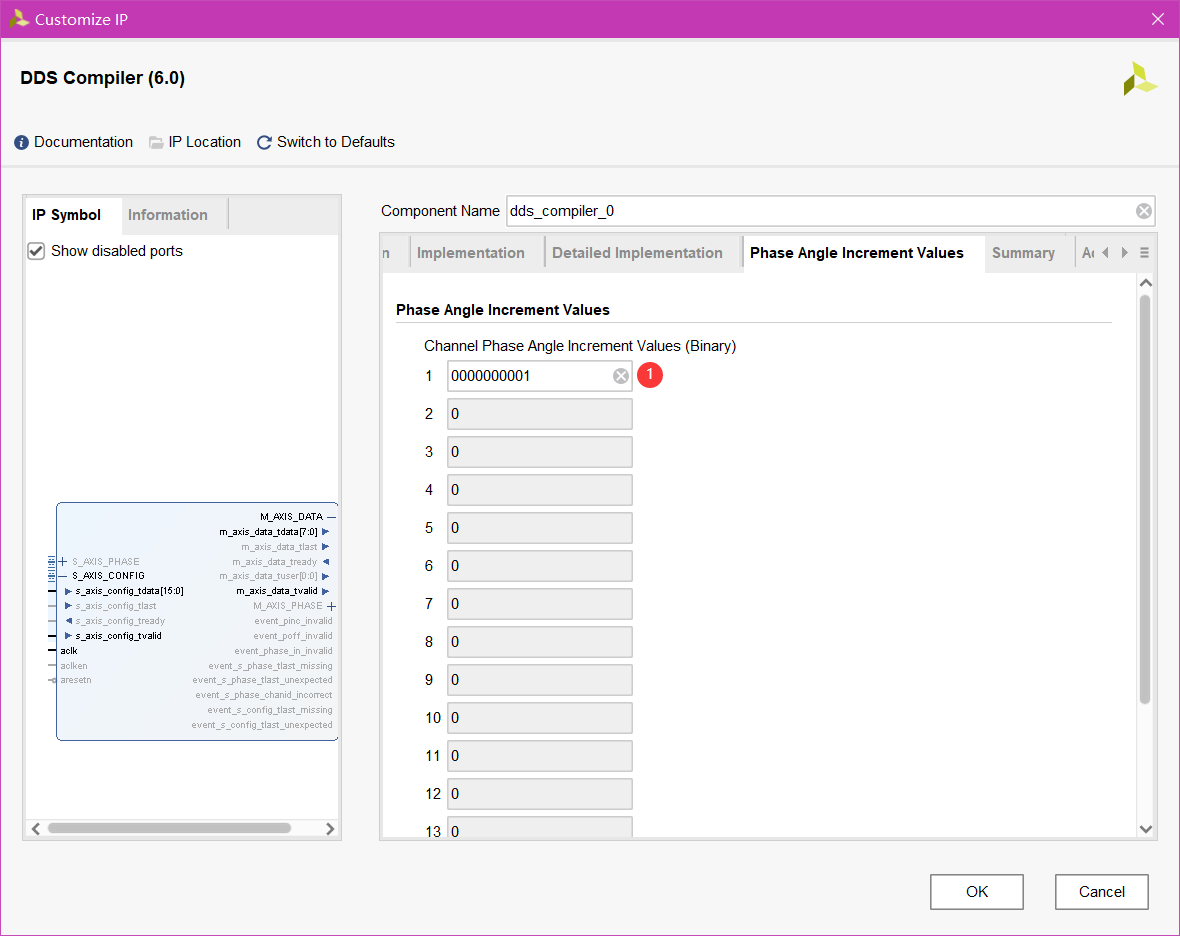Click IP symbol scroll right arrow
Screen dimensions: 1180x936
(330, 828)
